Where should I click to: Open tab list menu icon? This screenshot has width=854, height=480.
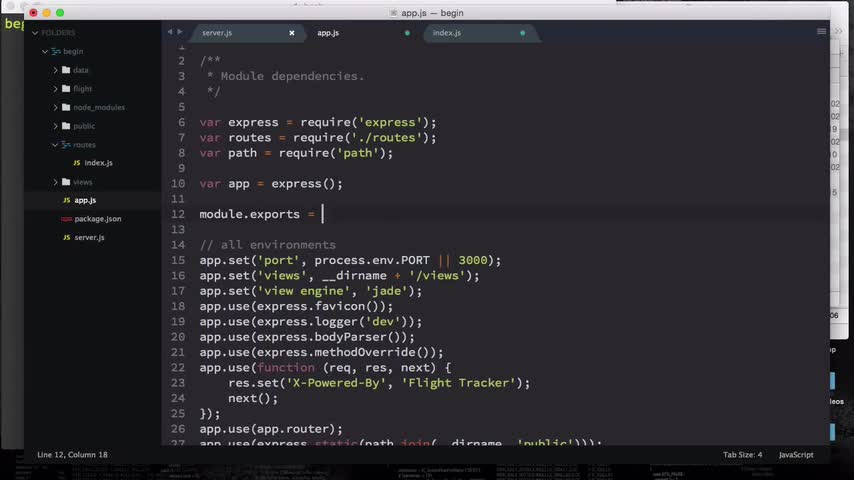click(x=821, y=32)
